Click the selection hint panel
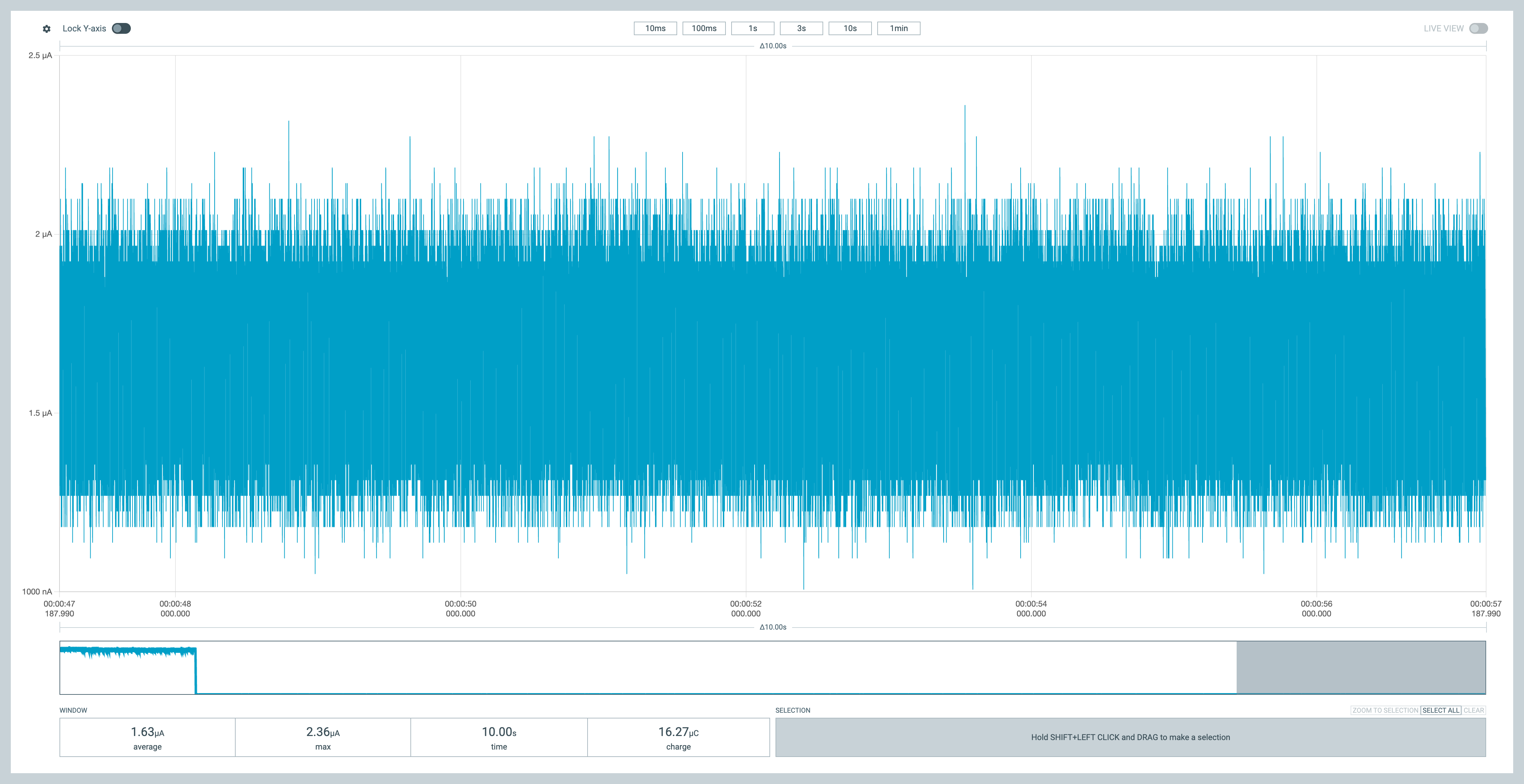Viewport: 1524px width, 784px height. (1130, 737)
